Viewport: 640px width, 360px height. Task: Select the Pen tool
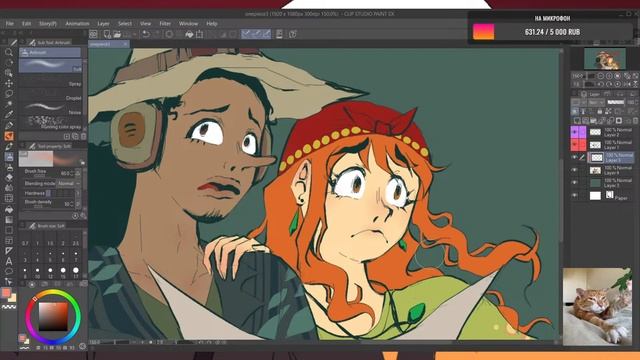click(x=9, y=125)
